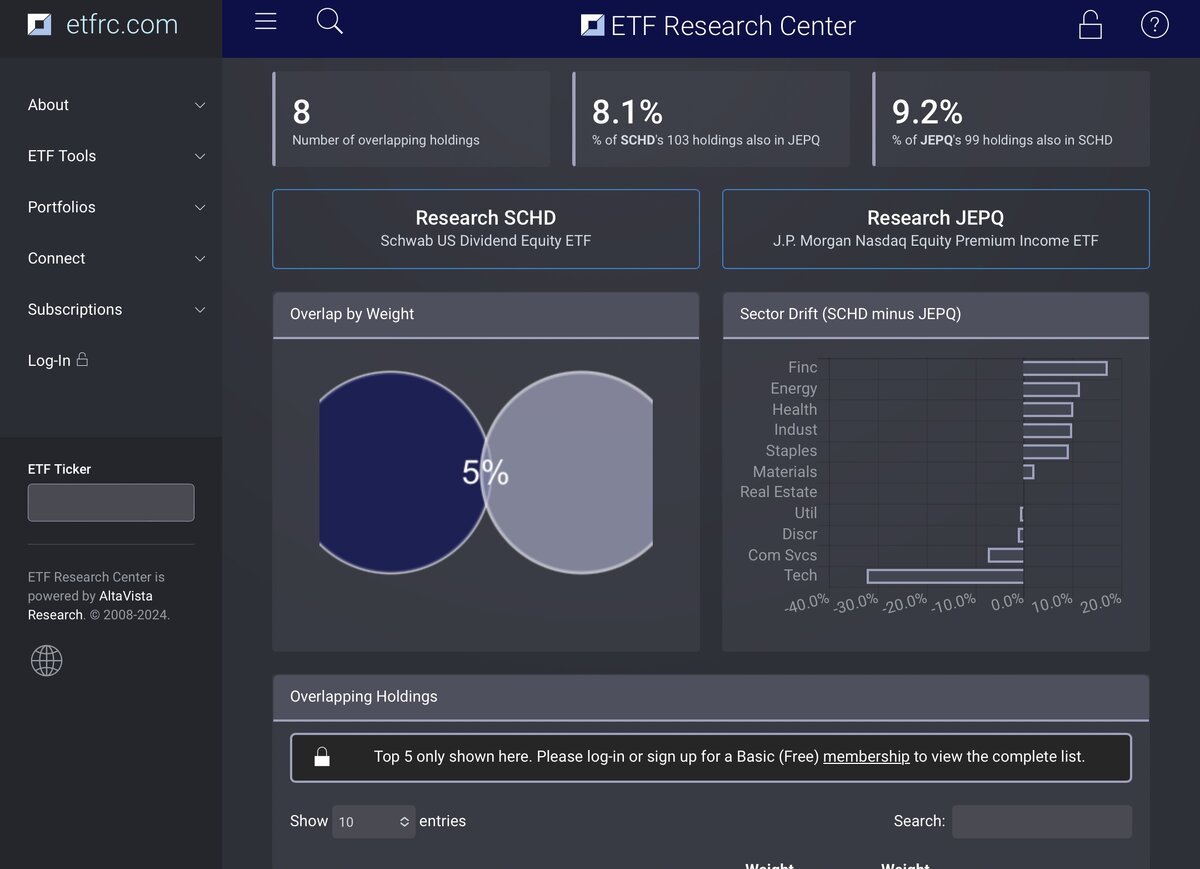Follow the membership link

866,757
